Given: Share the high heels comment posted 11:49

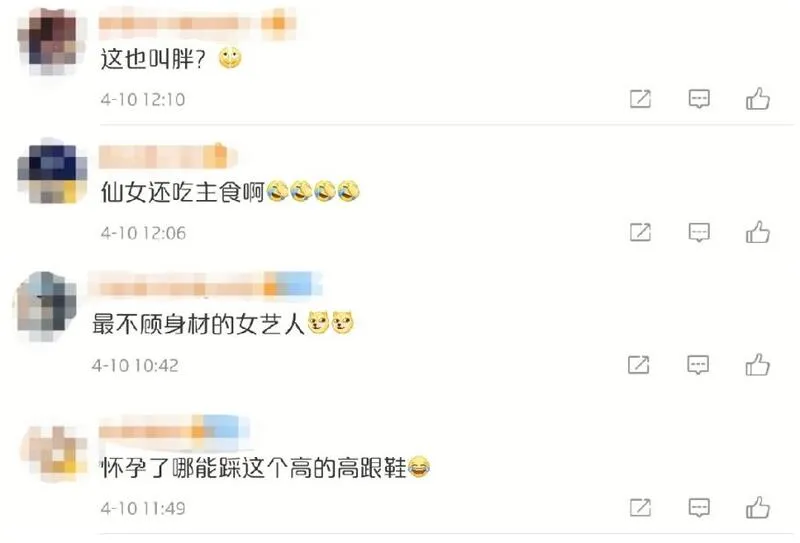Looking at the screenshot, I should tap(640, 508).
